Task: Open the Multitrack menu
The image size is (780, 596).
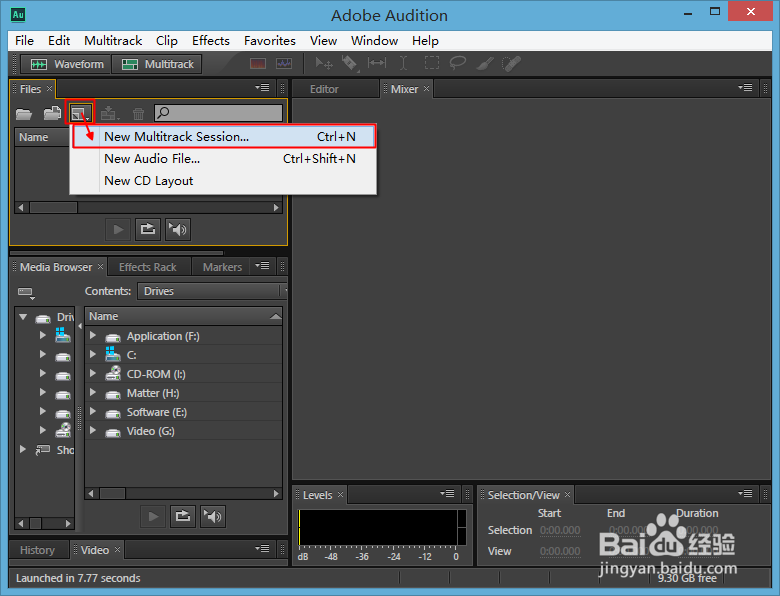Action: (x=113, y=41)
